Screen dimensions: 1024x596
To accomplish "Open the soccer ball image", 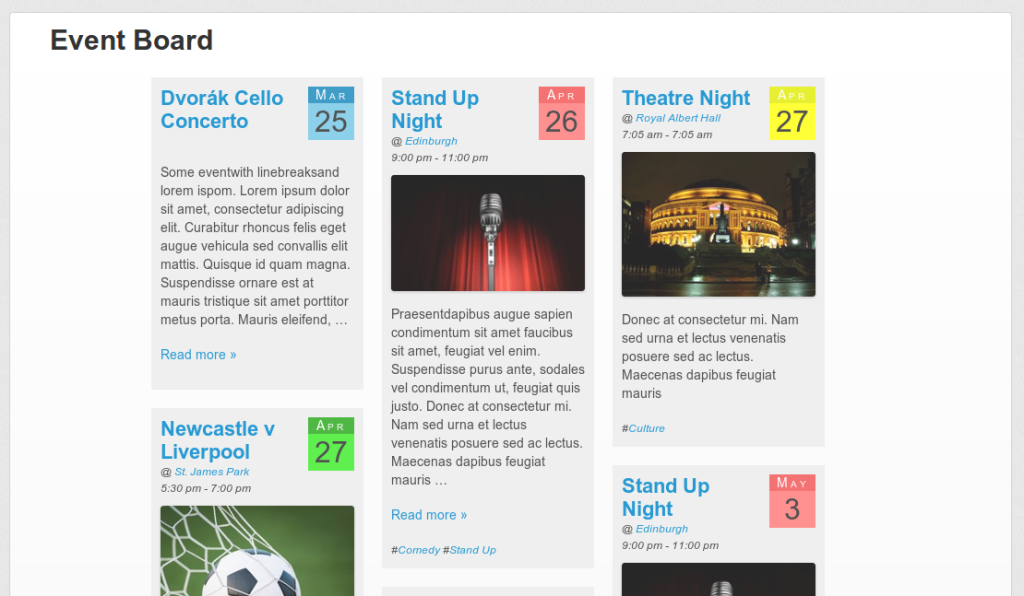I will pyautogui.click(x=257, y=552).
